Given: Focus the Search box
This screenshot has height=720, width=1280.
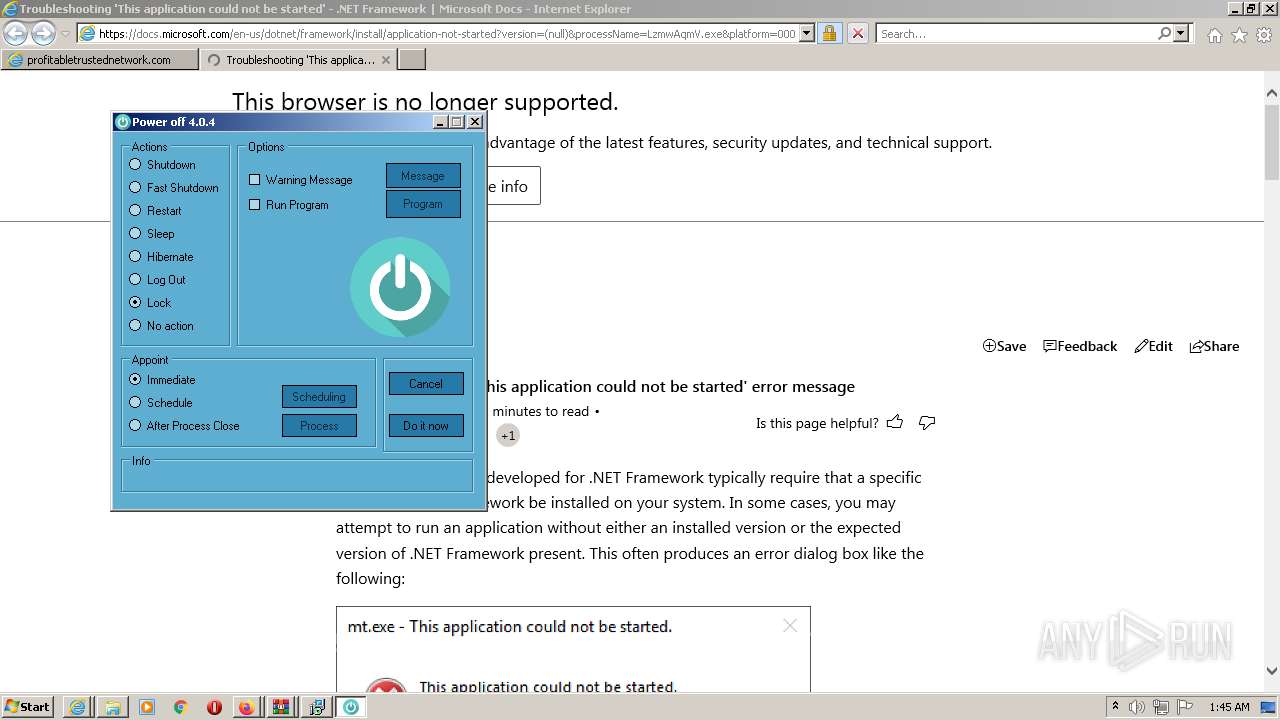Looking at the screenshot, I should point(1015,33).
